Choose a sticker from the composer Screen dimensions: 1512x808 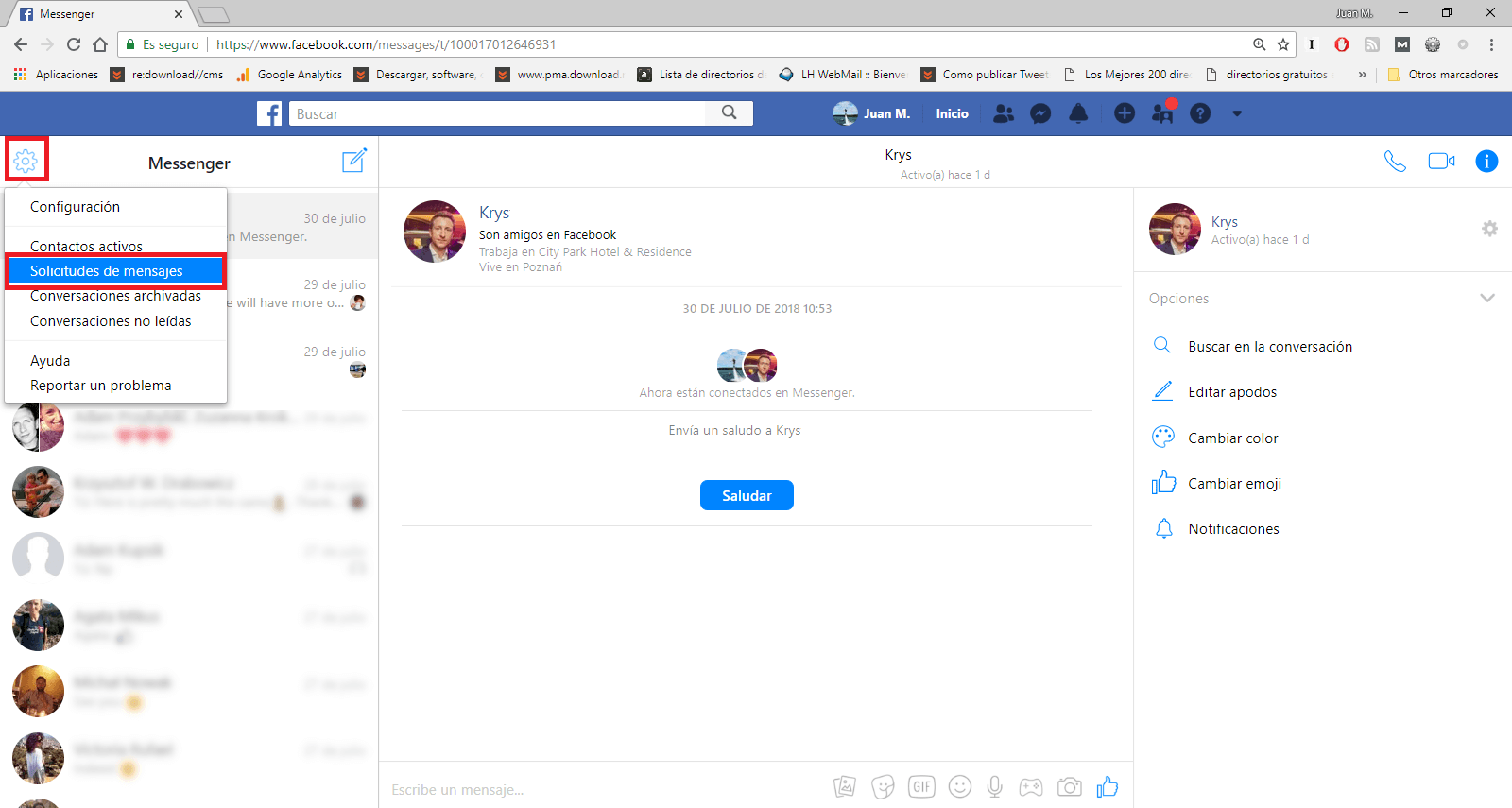pos(883,786)
